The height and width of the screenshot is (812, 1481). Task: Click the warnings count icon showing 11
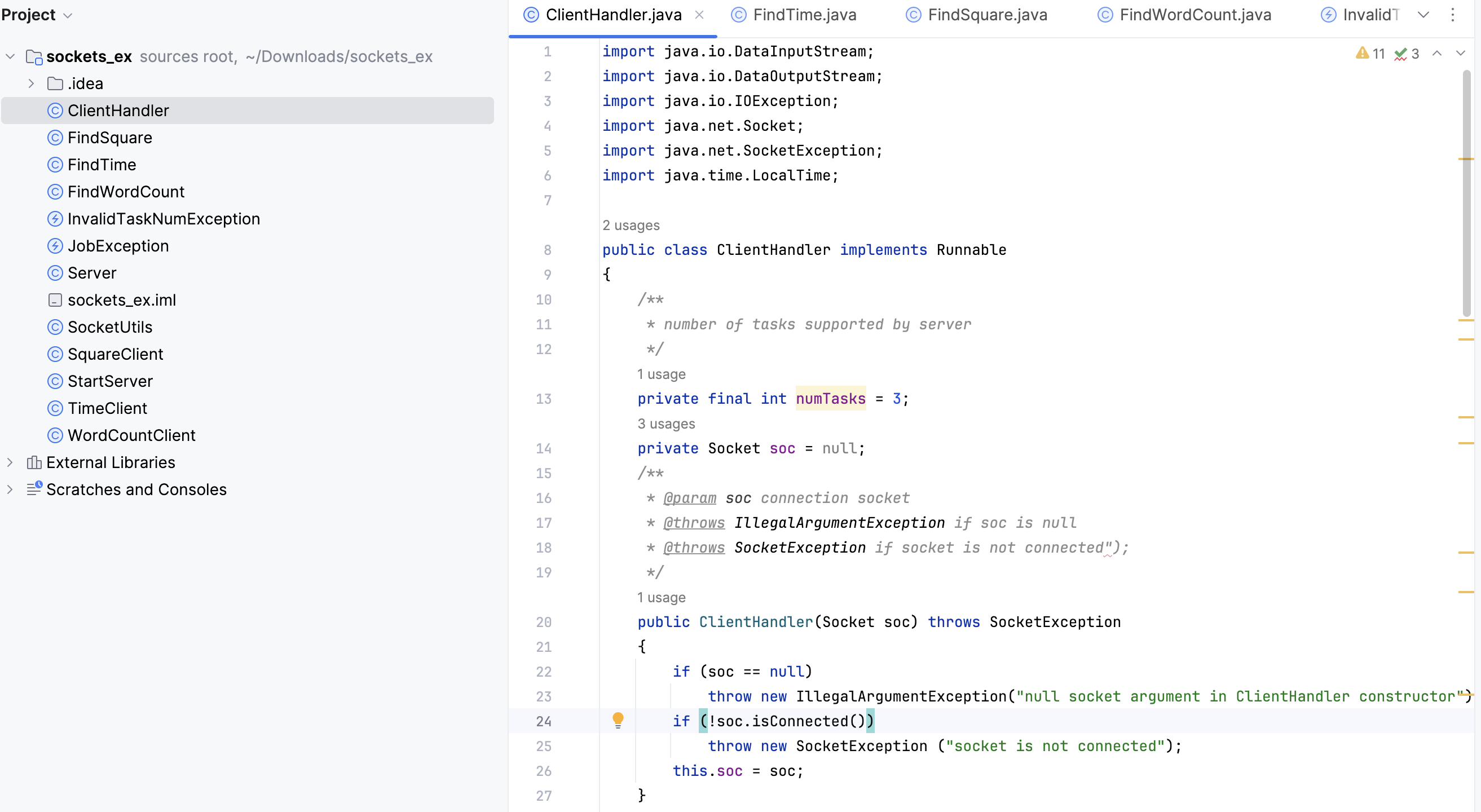coord(1363,54)
